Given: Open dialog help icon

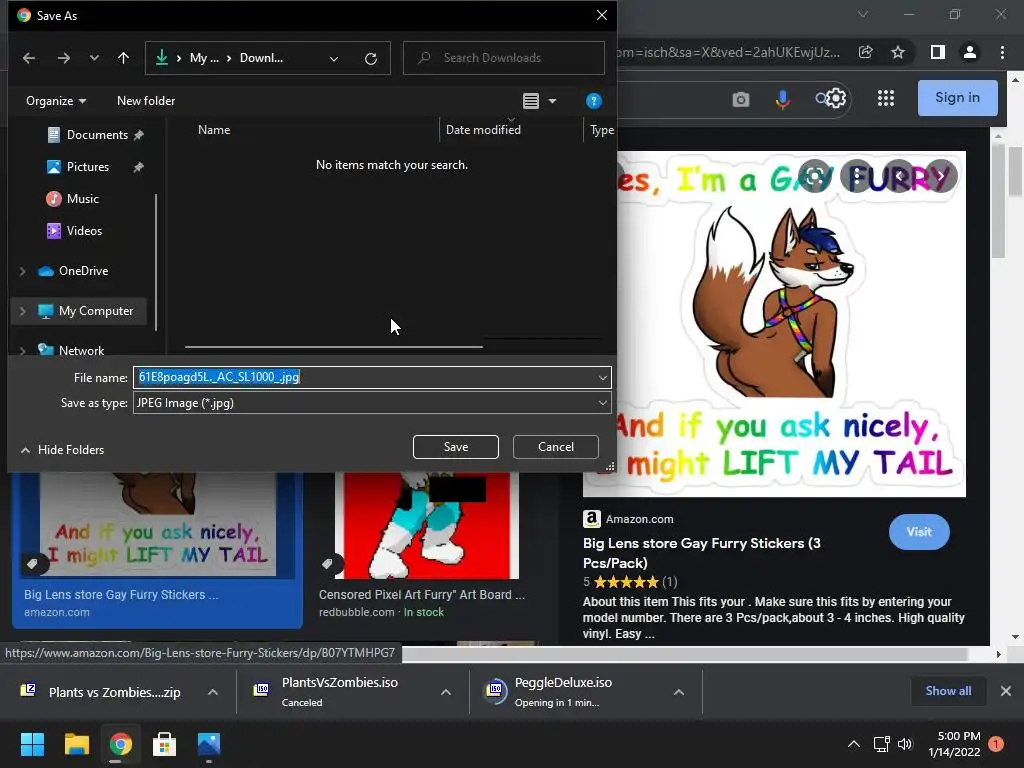Looking at the screenshot, I should click(593, 101).
